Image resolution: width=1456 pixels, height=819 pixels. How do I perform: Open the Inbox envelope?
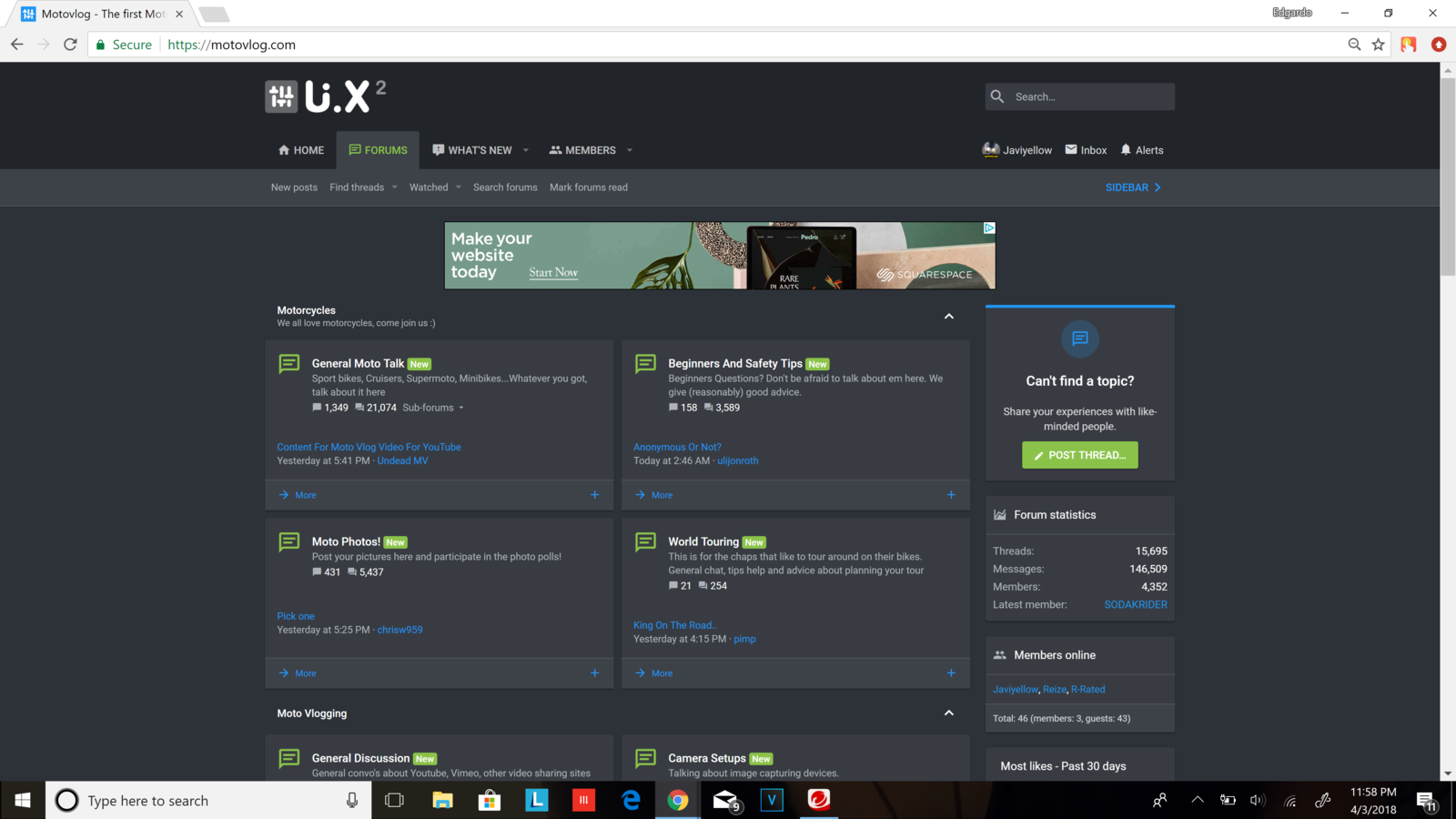point(1071,150)
